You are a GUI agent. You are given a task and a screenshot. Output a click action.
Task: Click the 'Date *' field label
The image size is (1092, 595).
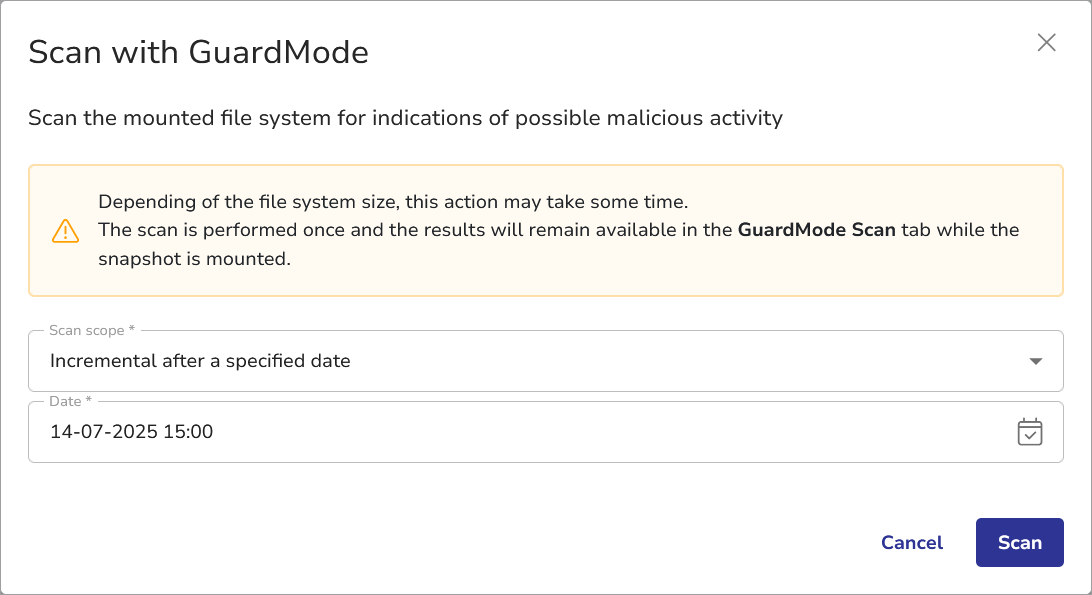(x=70, y=401)
